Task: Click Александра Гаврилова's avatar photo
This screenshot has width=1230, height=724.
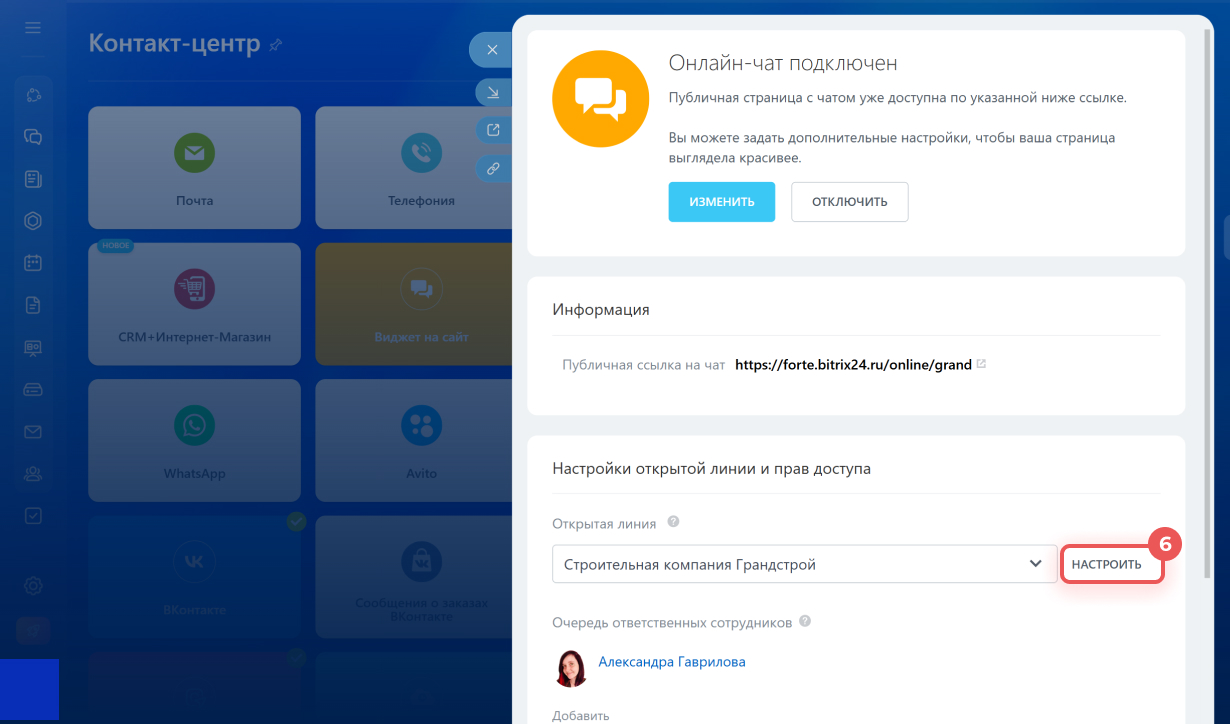Action: click(x=571, y=669)
